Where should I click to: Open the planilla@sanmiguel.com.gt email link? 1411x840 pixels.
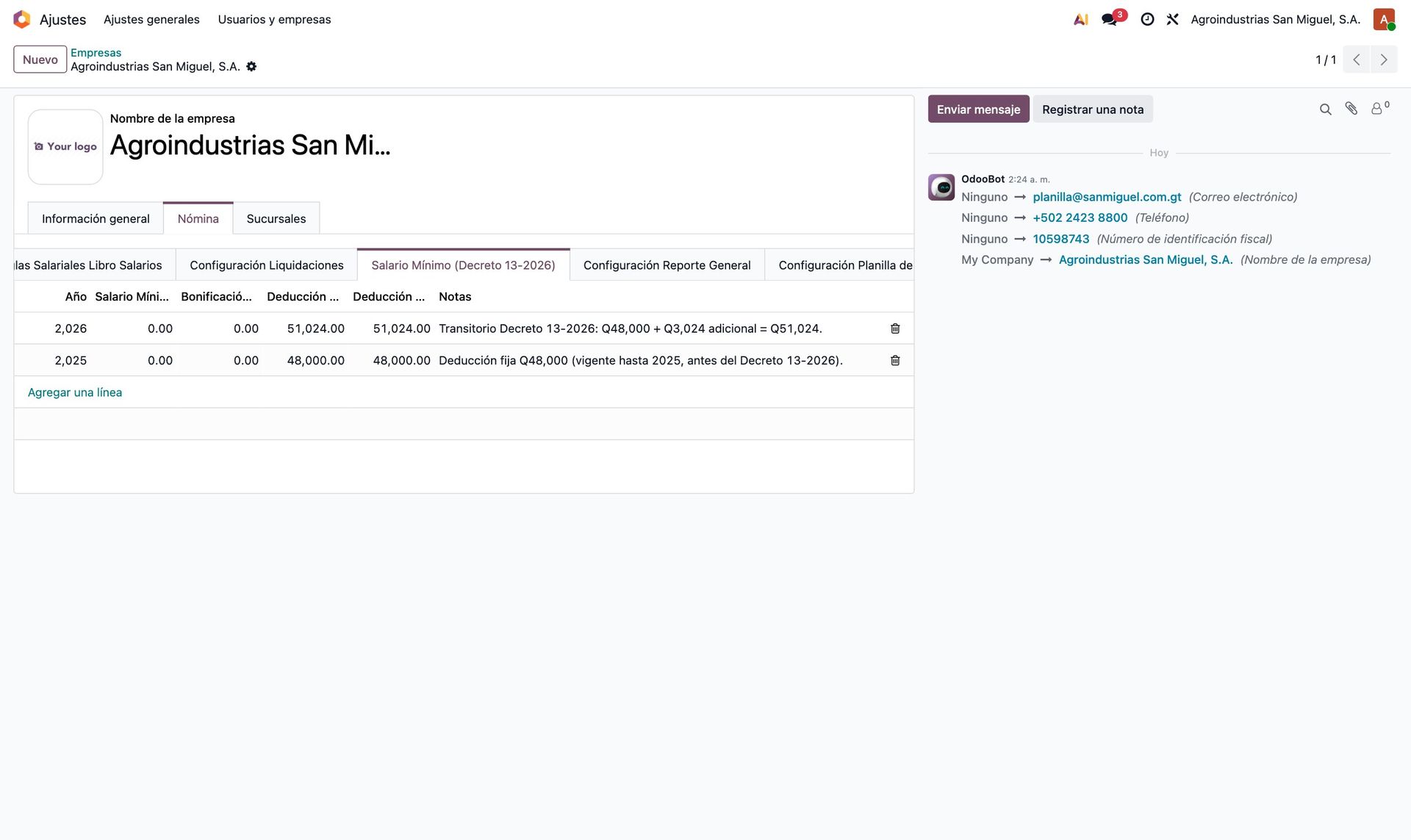coord(1107,197)
